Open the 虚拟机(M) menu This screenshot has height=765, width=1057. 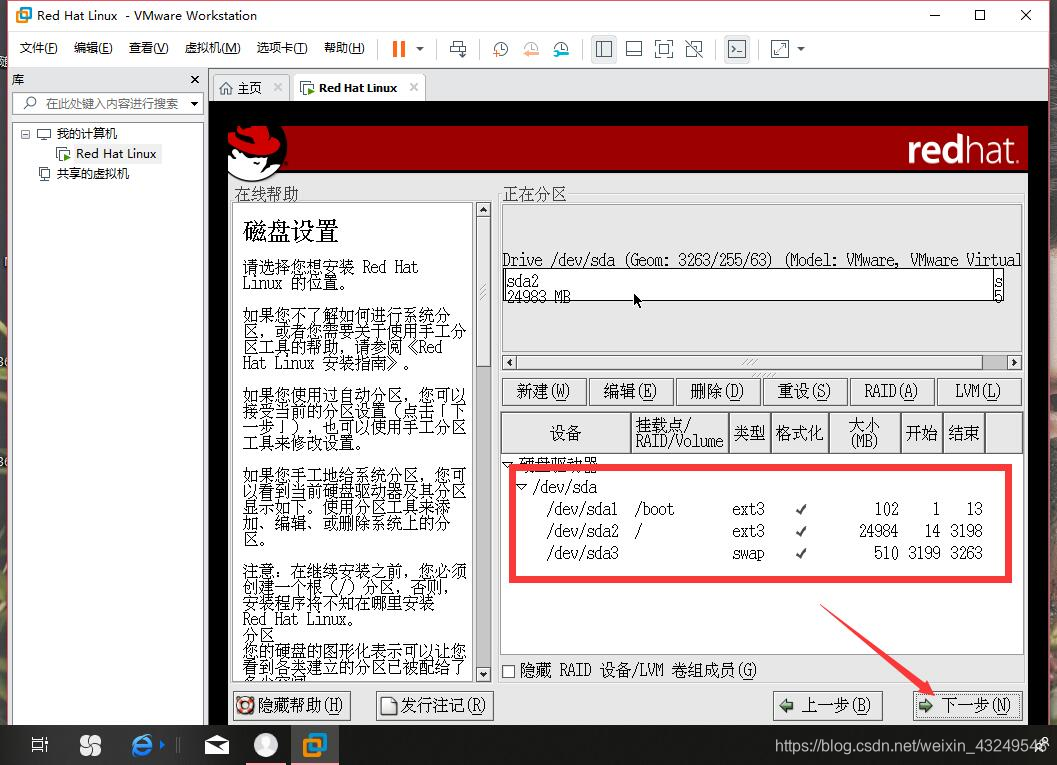(212, 48)
